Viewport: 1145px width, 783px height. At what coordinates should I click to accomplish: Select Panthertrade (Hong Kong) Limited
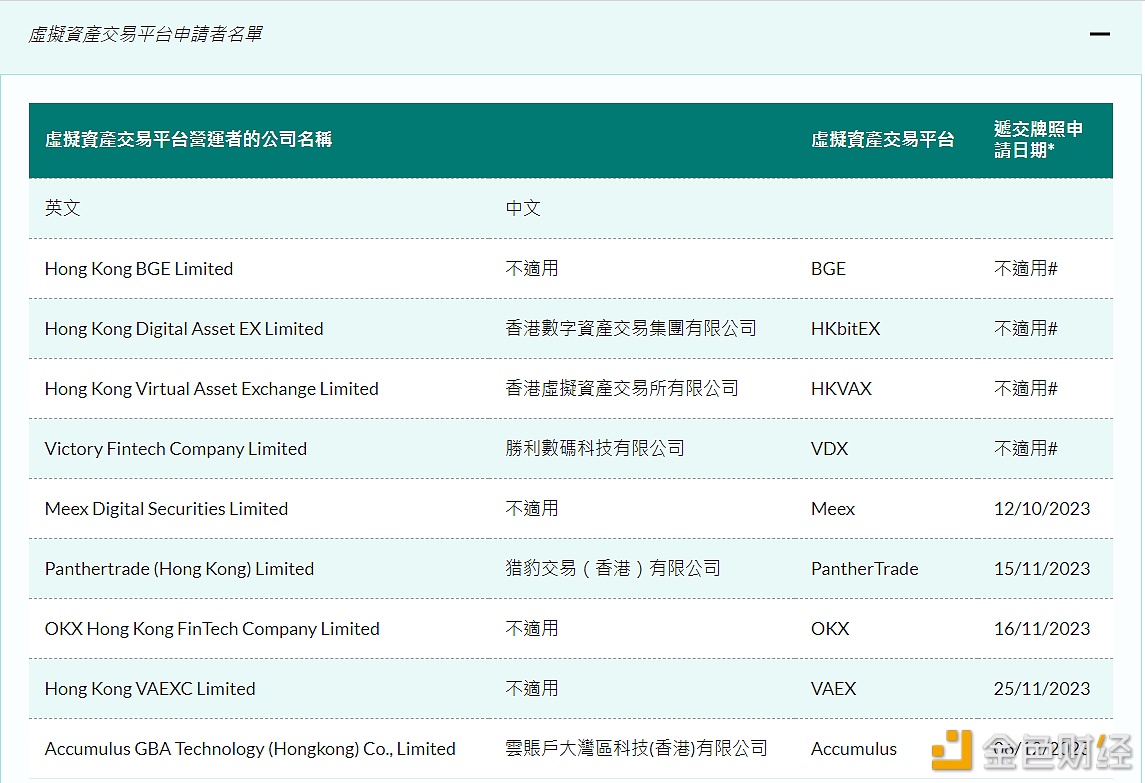[180, 568]
